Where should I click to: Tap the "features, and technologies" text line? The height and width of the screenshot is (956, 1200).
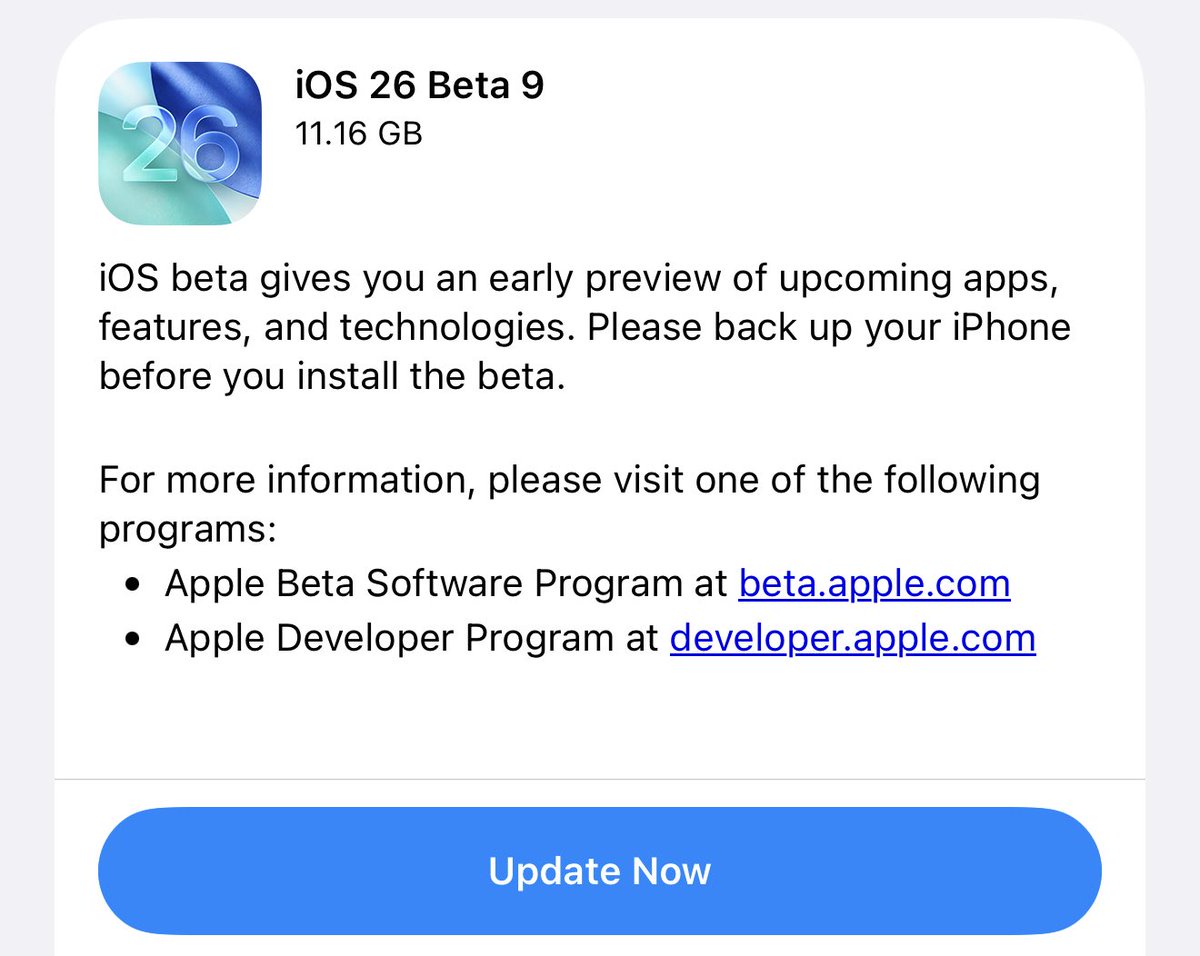point(584,327)
